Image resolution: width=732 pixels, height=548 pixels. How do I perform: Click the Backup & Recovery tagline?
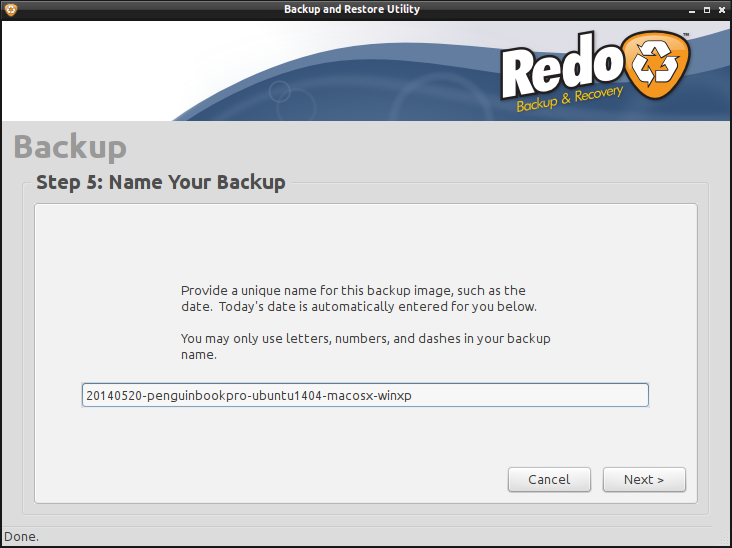(570, 100)
